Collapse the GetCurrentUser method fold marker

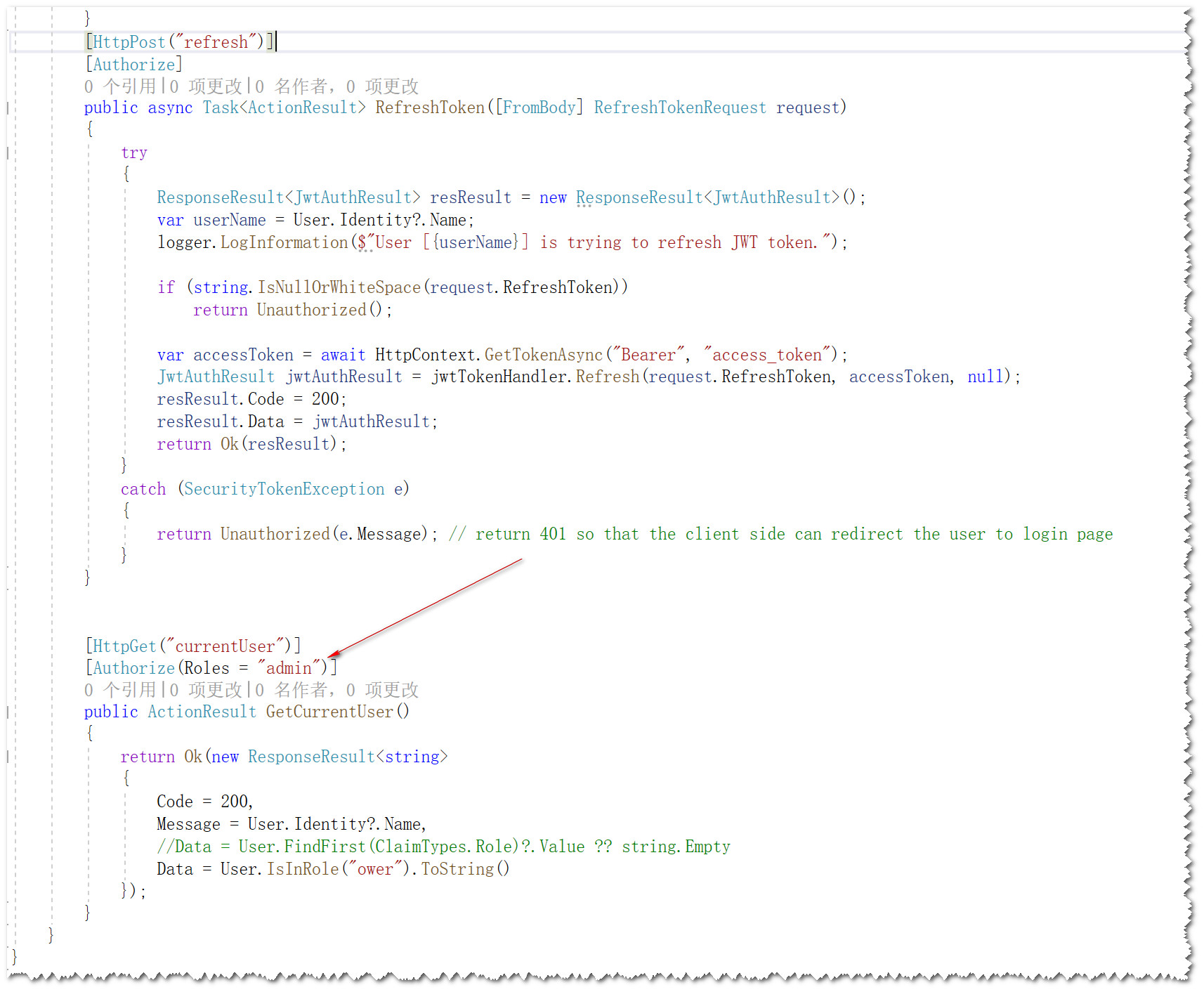(x=8, y=712)
